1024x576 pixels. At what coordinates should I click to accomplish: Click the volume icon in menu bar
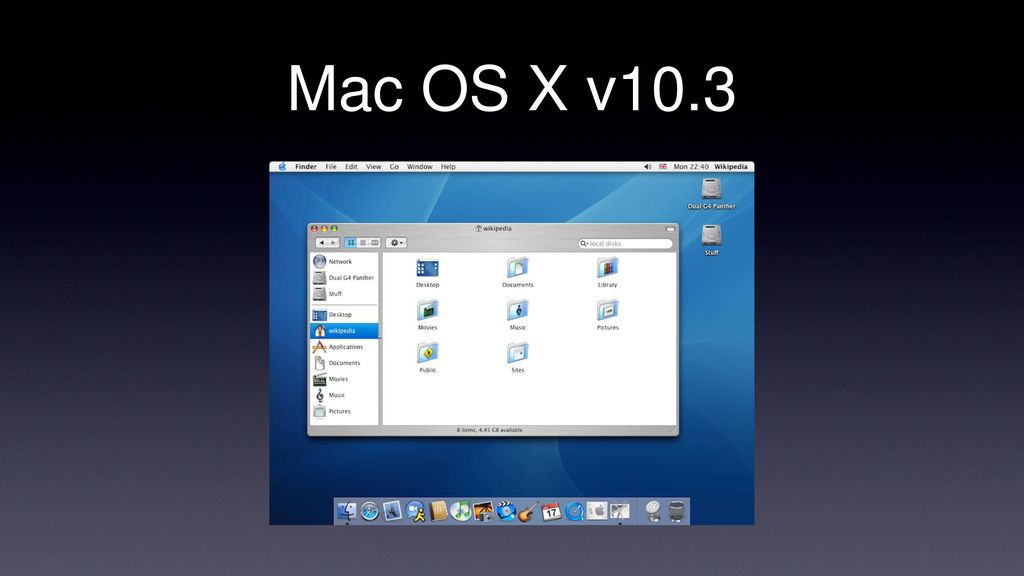click(648, 167)
